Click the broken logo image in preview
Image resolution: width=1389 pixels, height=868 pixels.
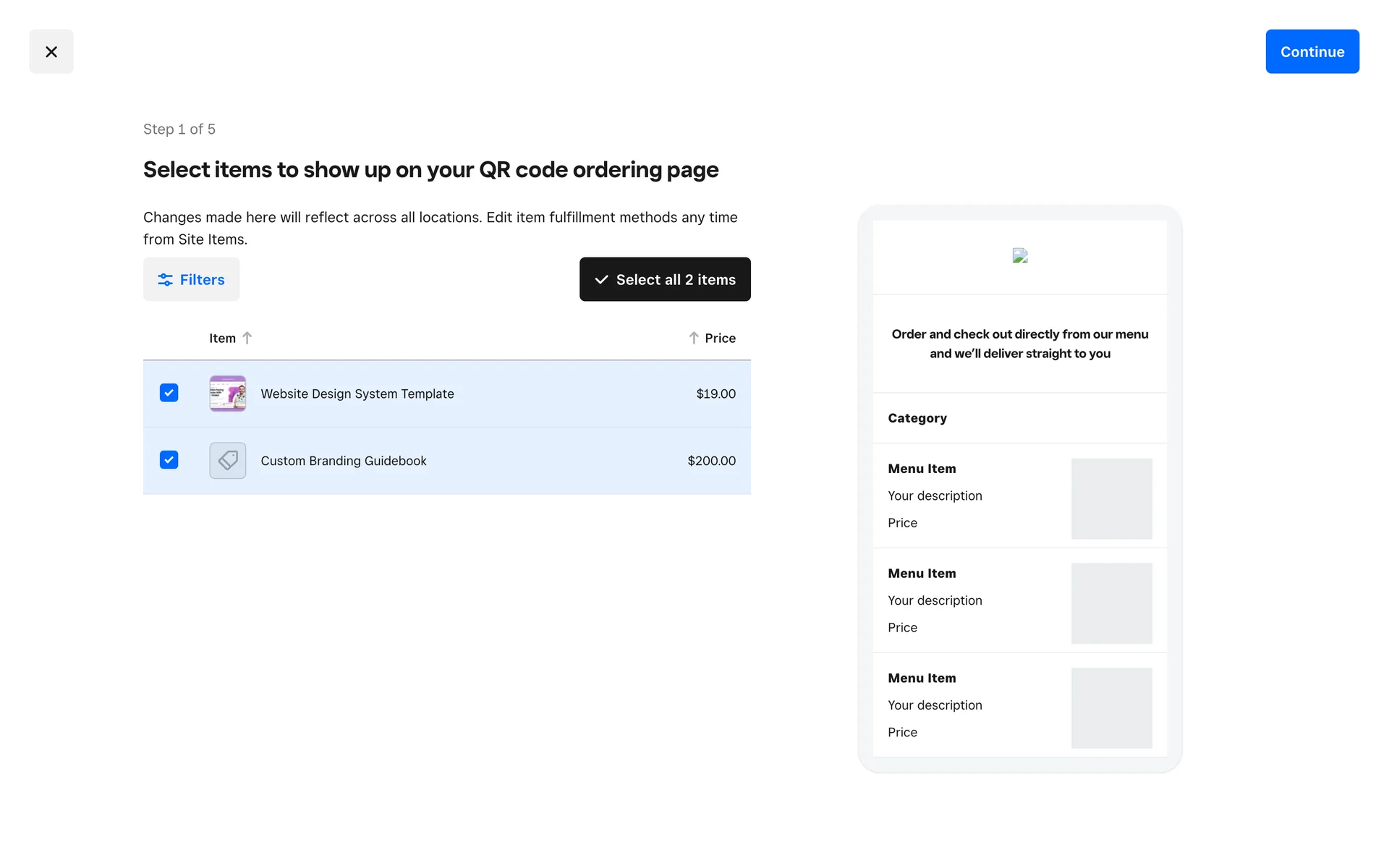point(1019,256)
